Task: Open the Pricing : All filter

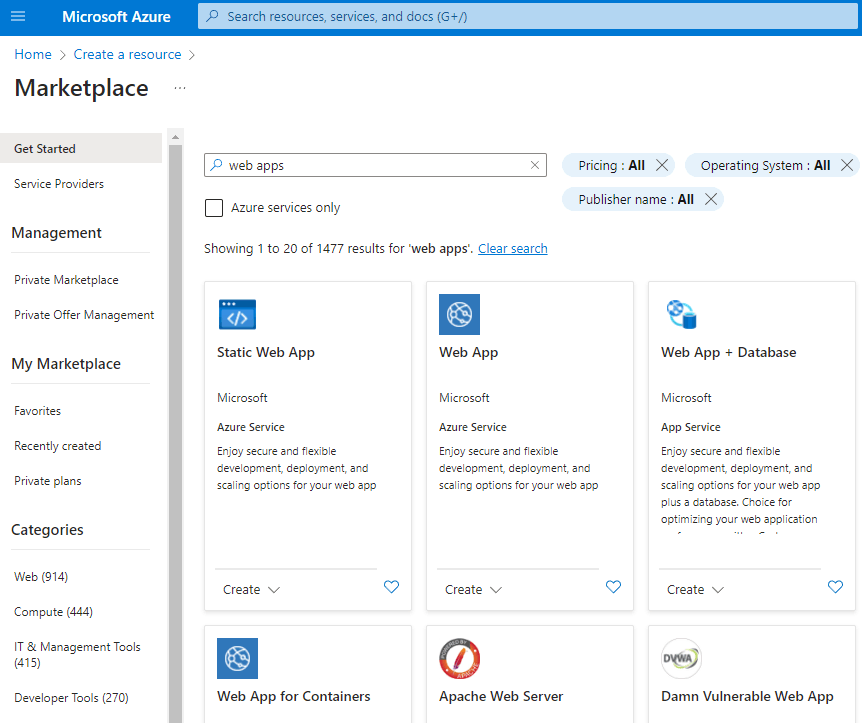Action: tap(611, 165)
